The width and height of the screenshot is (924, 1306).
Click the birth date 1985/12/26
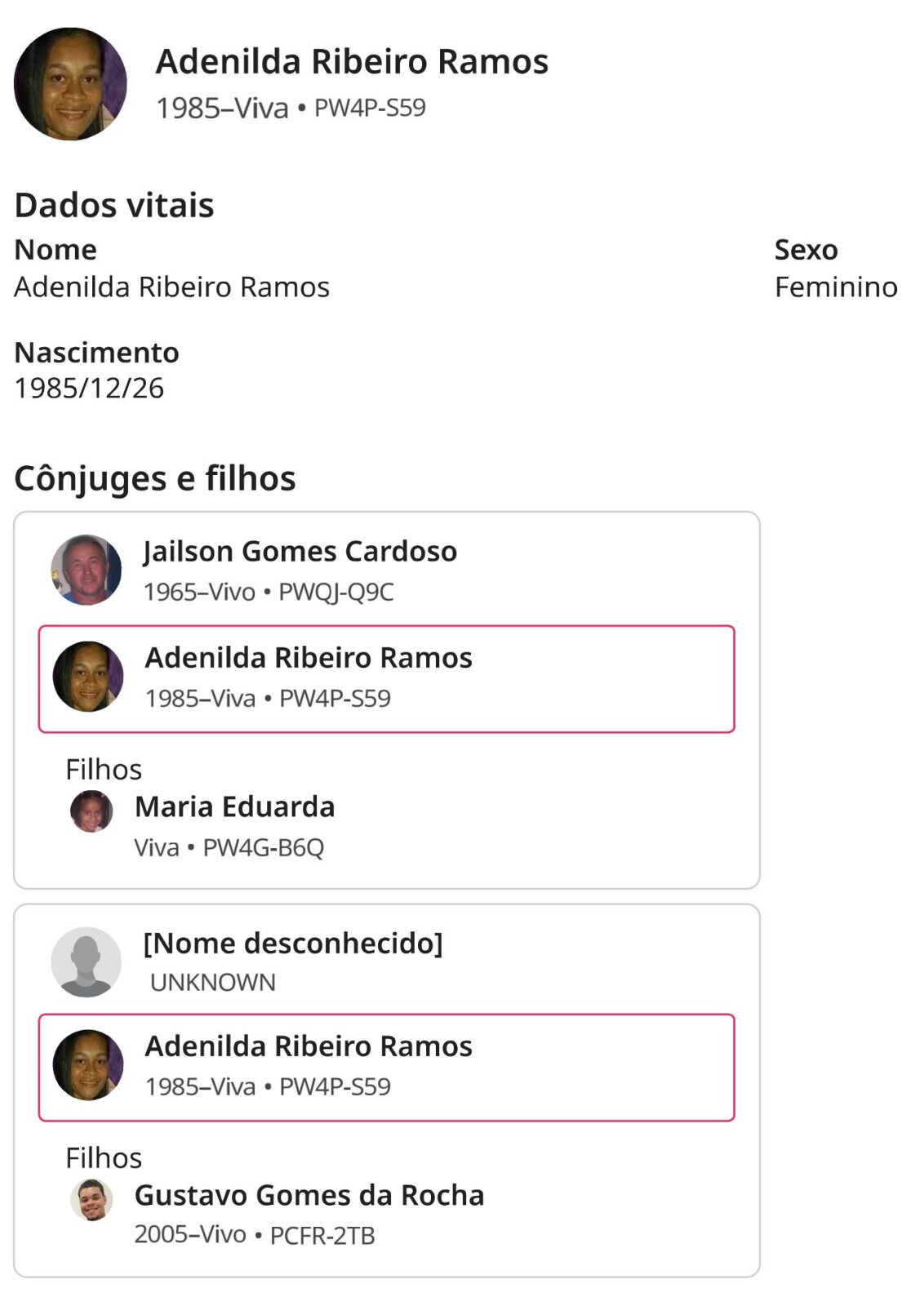[x=89, y=389]
